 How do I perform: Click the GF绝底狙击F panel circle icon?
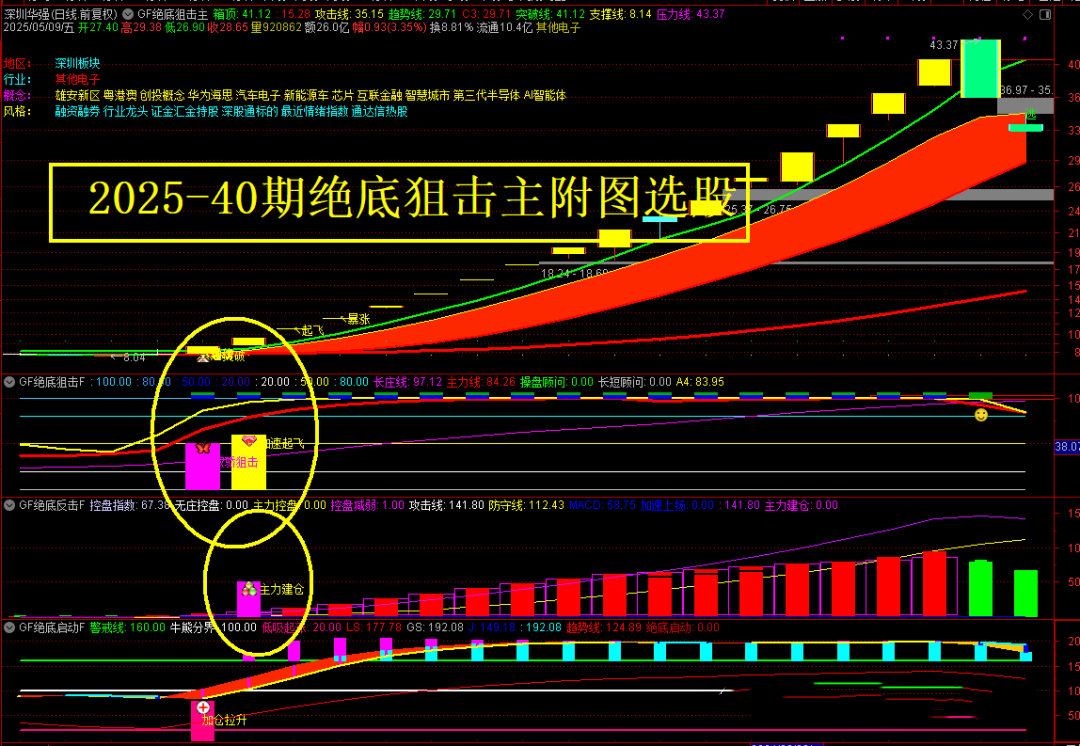[x=9, y=382]
